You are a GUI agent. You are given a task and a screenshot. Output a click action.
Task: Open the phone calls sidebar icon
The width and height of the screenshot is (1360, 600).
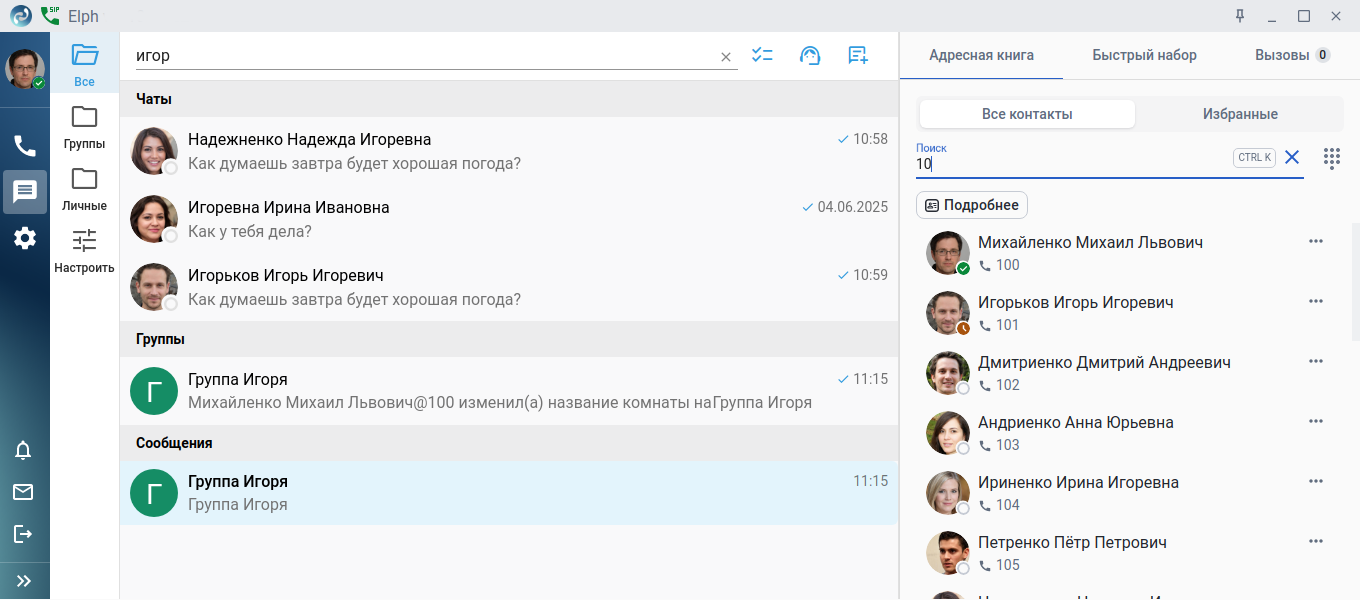[25, 146]
